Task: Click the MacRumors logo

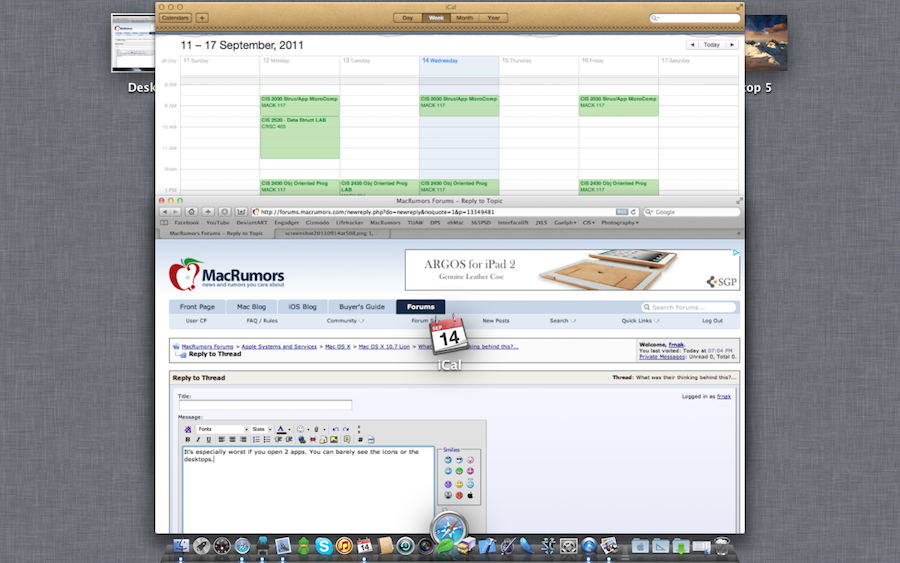Action: [227, 274]
